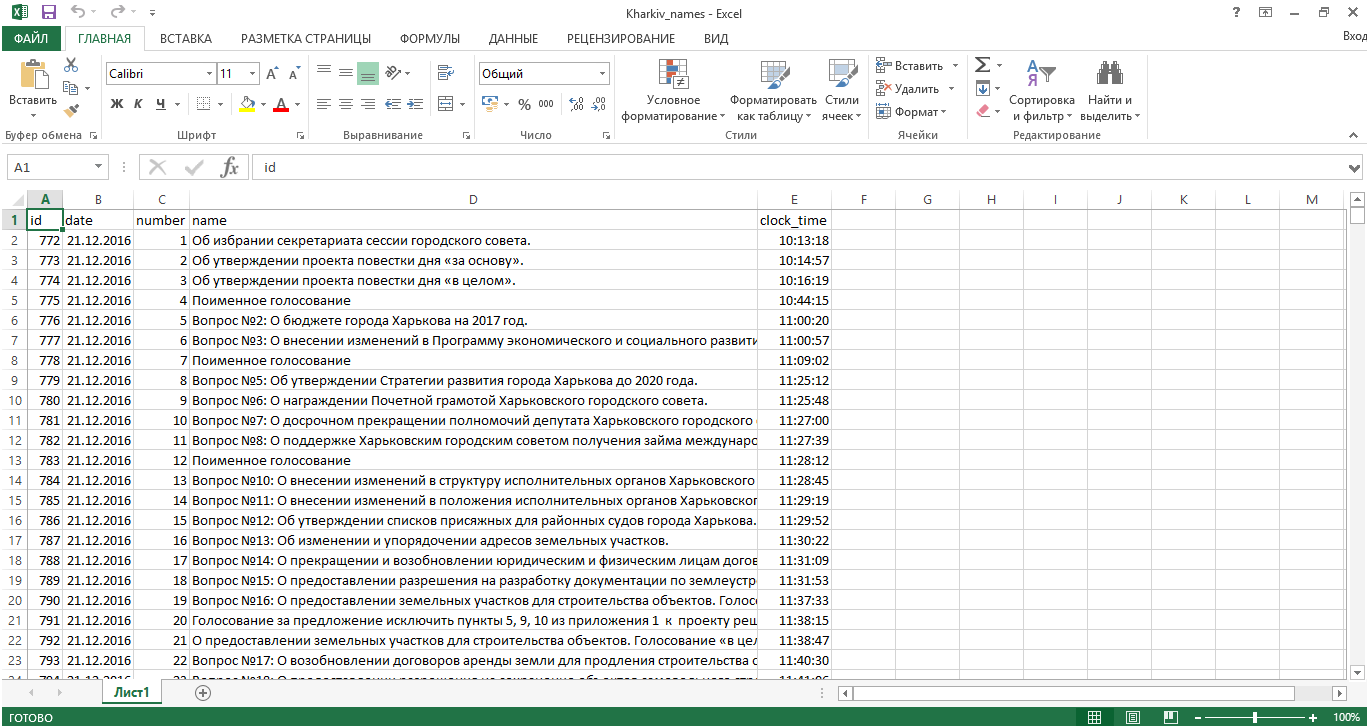1367x726 pixels.
Task: Click the decrease indent icon
Action: pos(394,104)
